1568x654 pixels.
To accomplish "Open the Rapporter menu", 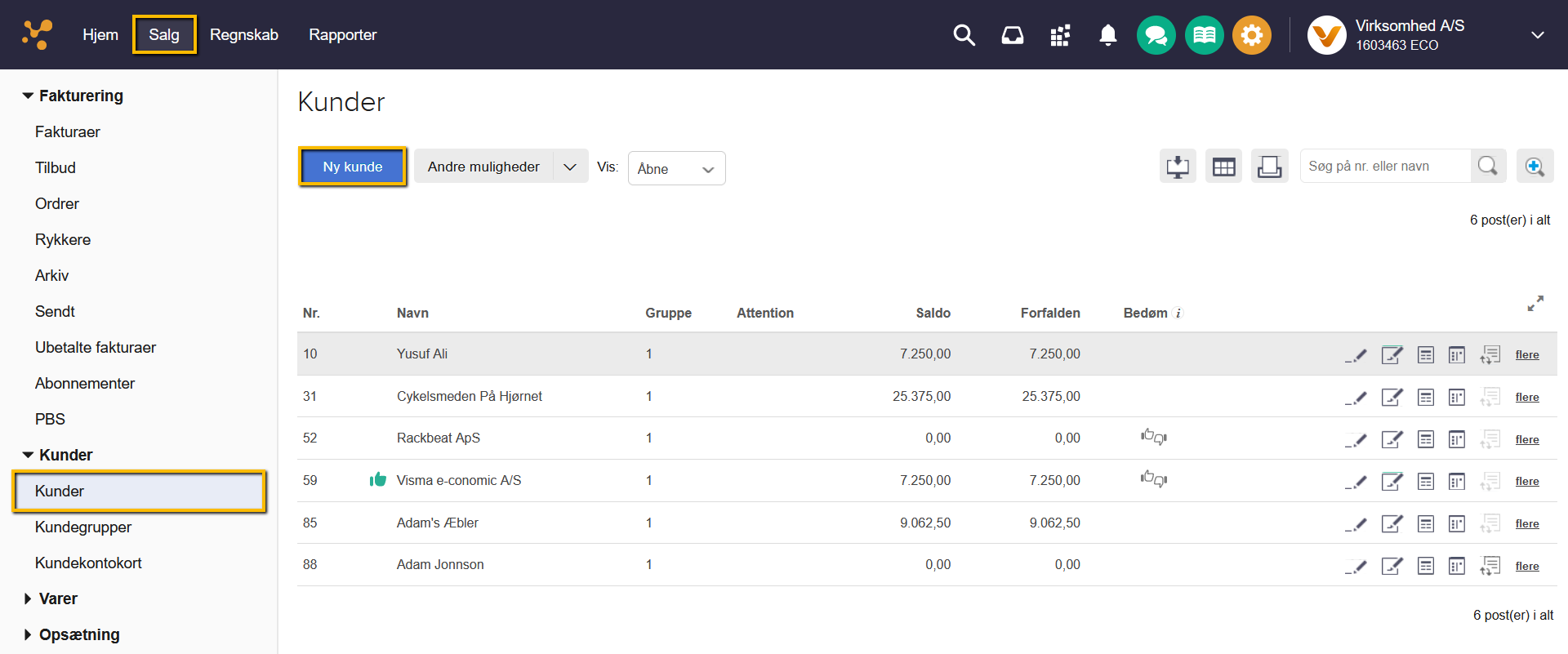I will pyautogui.click(x=342, y=35).
